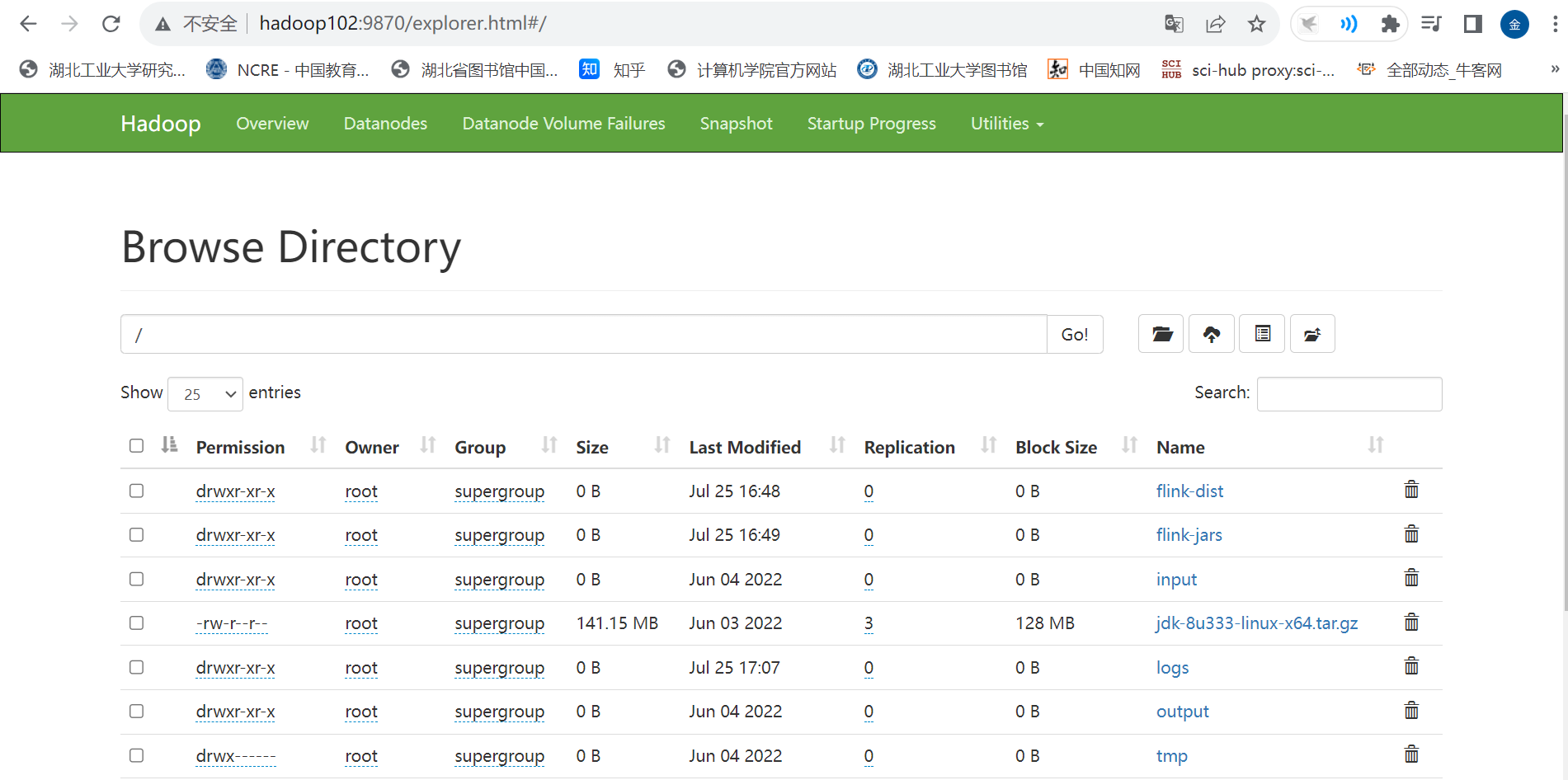Open the Datanodes nav item
1568x780 pixels.
tap(385, 124)
